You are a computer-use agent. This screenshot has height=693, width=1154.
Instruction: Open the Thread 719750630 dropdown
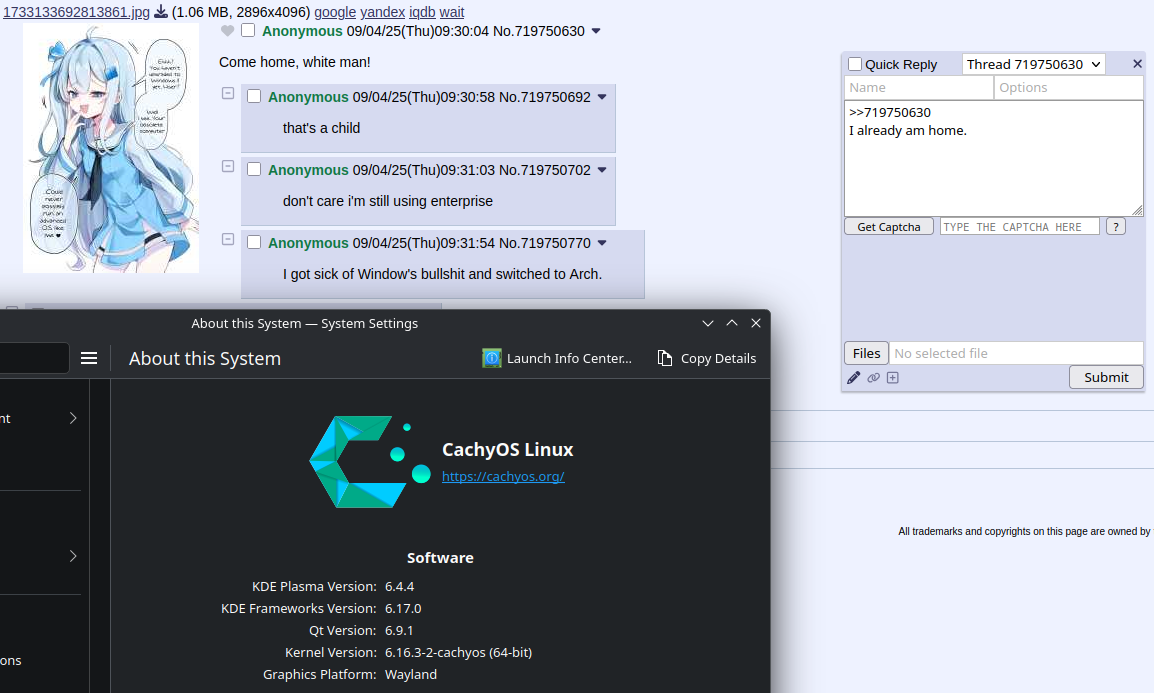1034,64
